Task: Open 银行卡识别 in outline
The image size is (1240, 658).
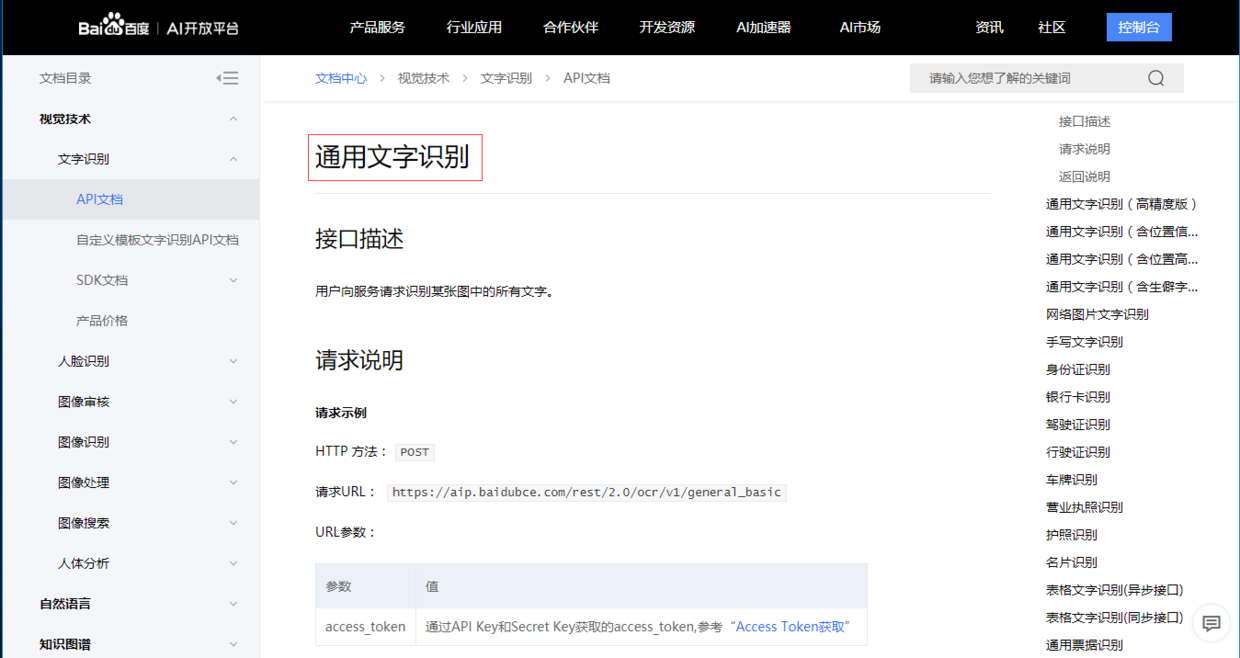Action: pos(1078,397)
